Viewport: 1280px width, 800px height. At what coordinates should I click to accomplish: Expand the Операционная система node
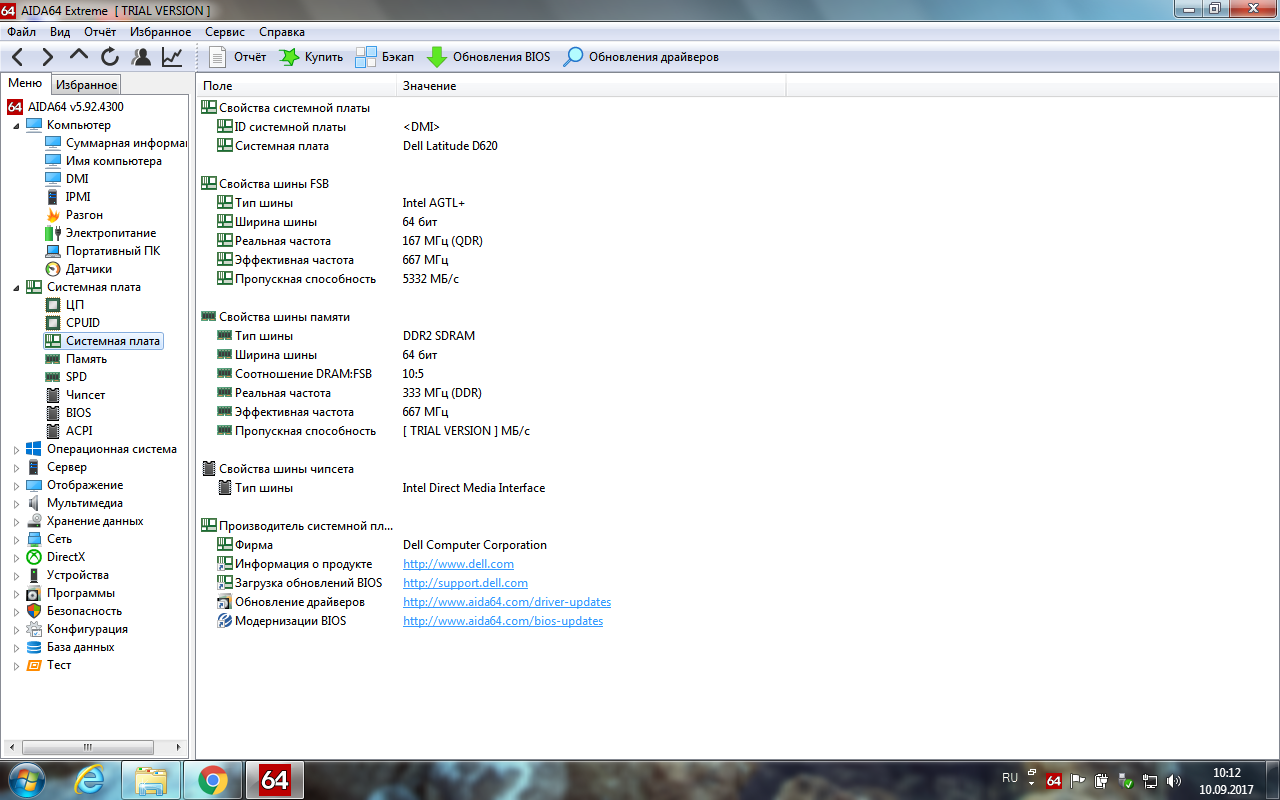click(16, 450)
